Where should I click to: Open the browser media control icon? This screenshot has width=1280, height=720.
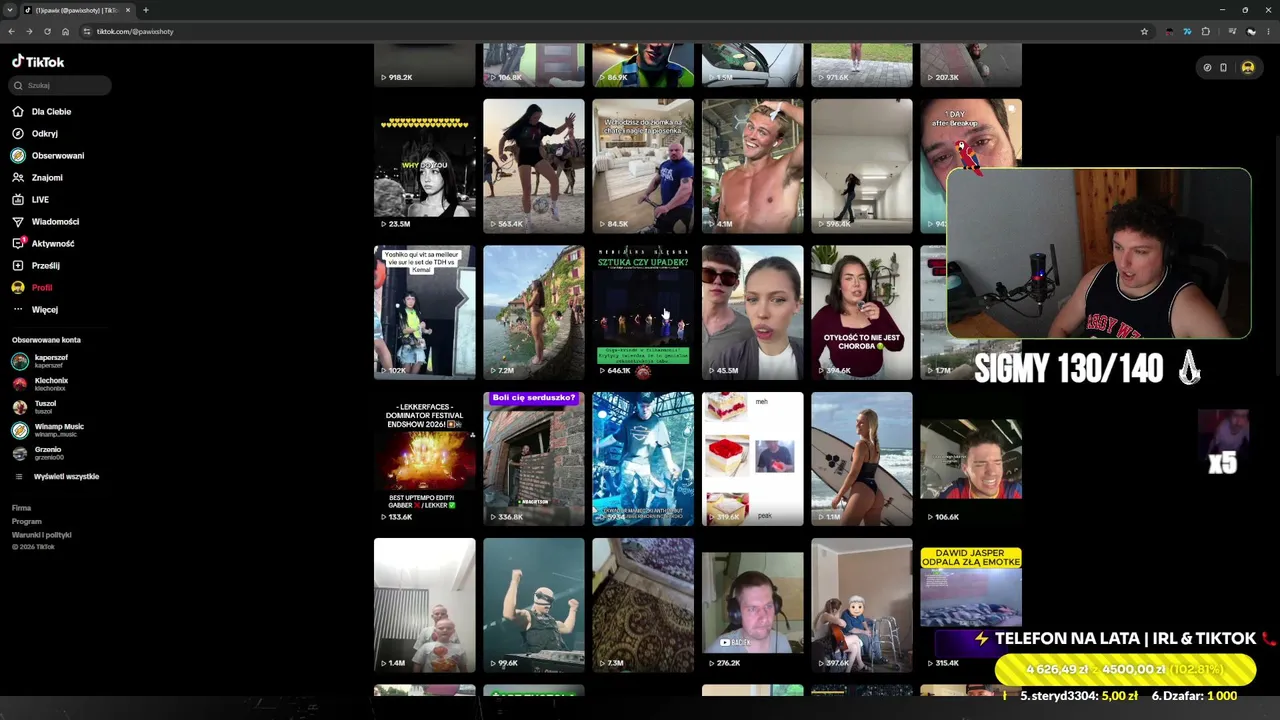tap(1232, 31)
